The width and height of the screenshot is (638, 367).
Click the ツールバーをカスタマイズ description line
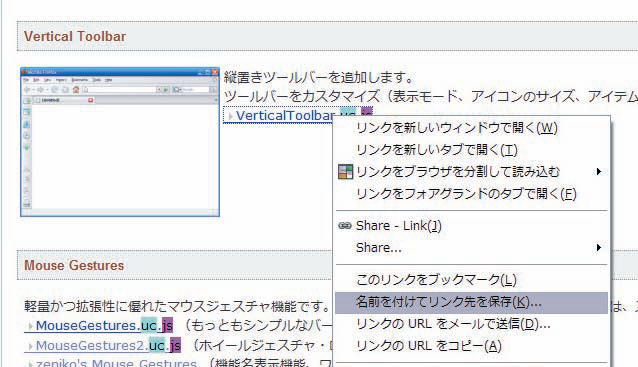[430, 96]
